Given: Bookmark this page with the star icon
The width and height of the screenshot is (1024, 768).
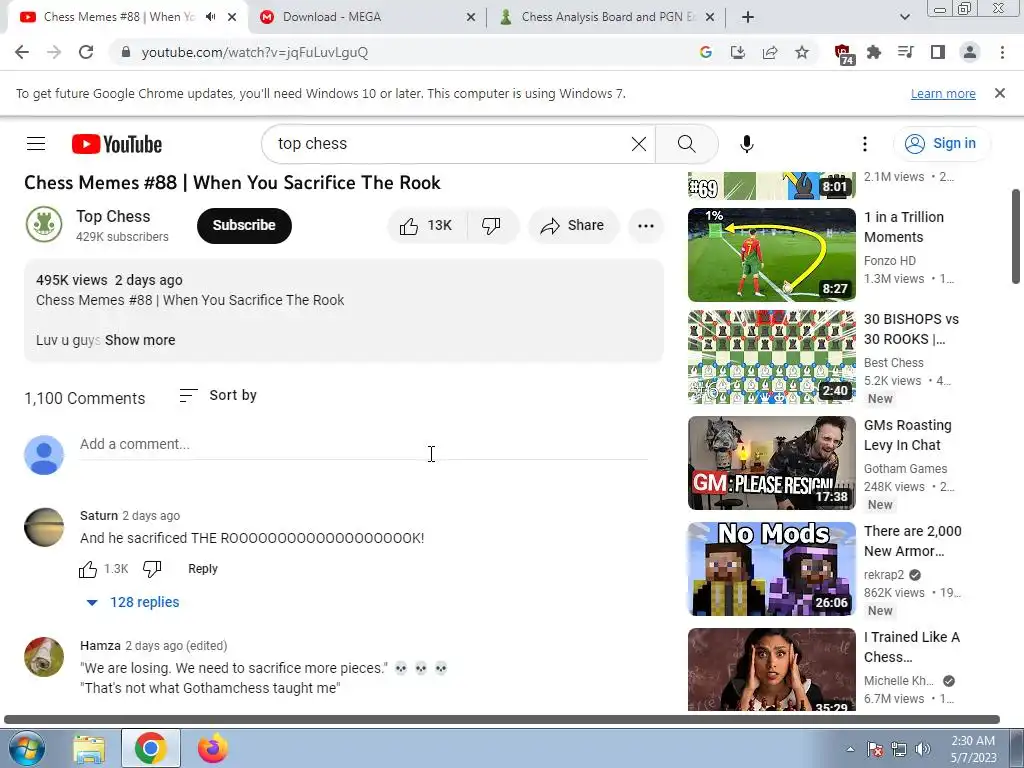Looking at the screenshot, I should tap(802, 52).
